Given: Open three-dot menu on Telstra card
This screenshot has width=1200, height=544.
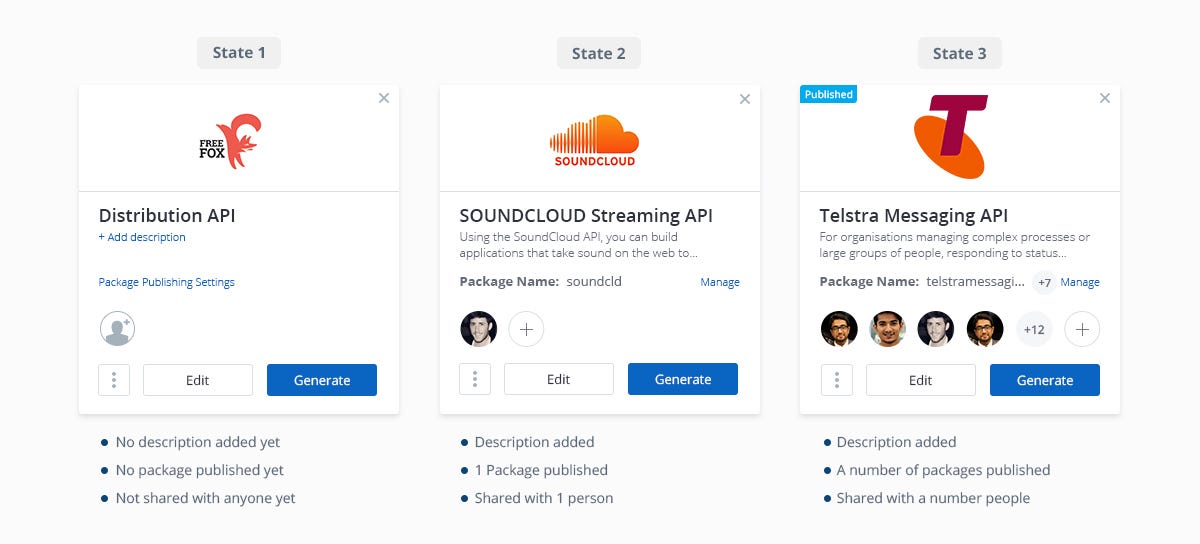Looking at the screenshot, I should click(837, 380).
